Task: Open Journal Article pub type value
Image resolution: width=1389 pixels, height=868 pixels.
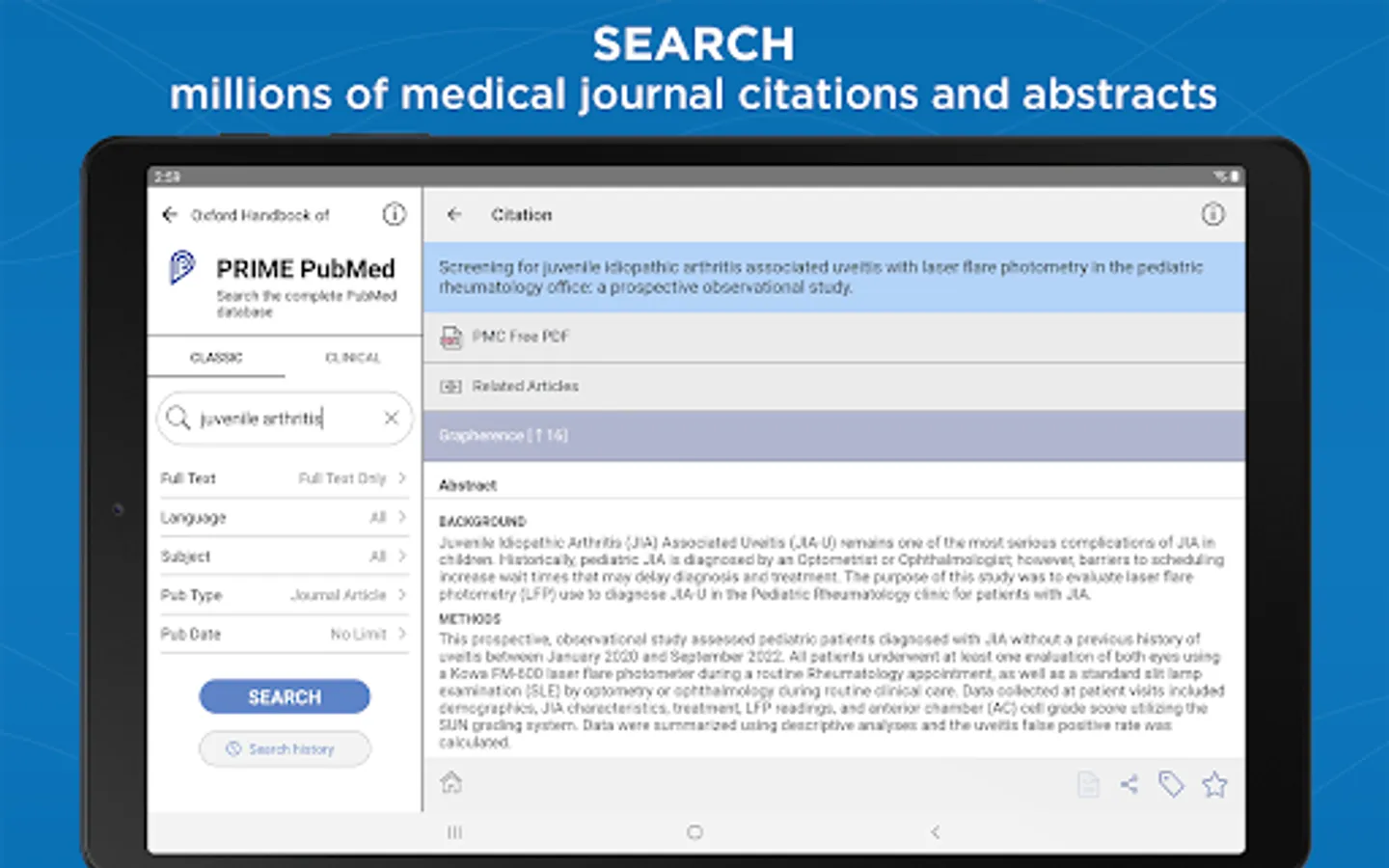Action: pos(339,595)
